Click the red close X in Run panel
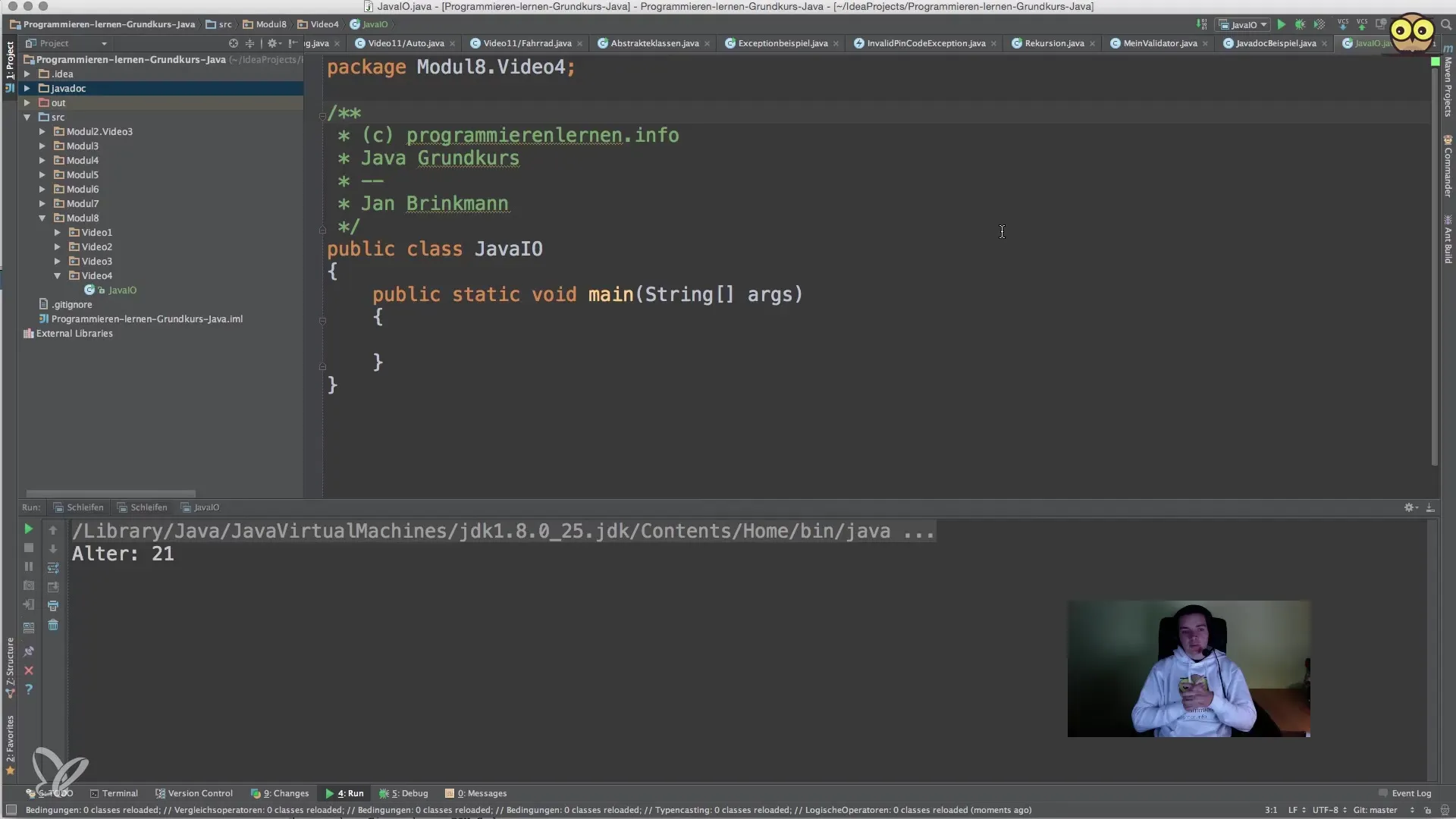 click(29, 670)
